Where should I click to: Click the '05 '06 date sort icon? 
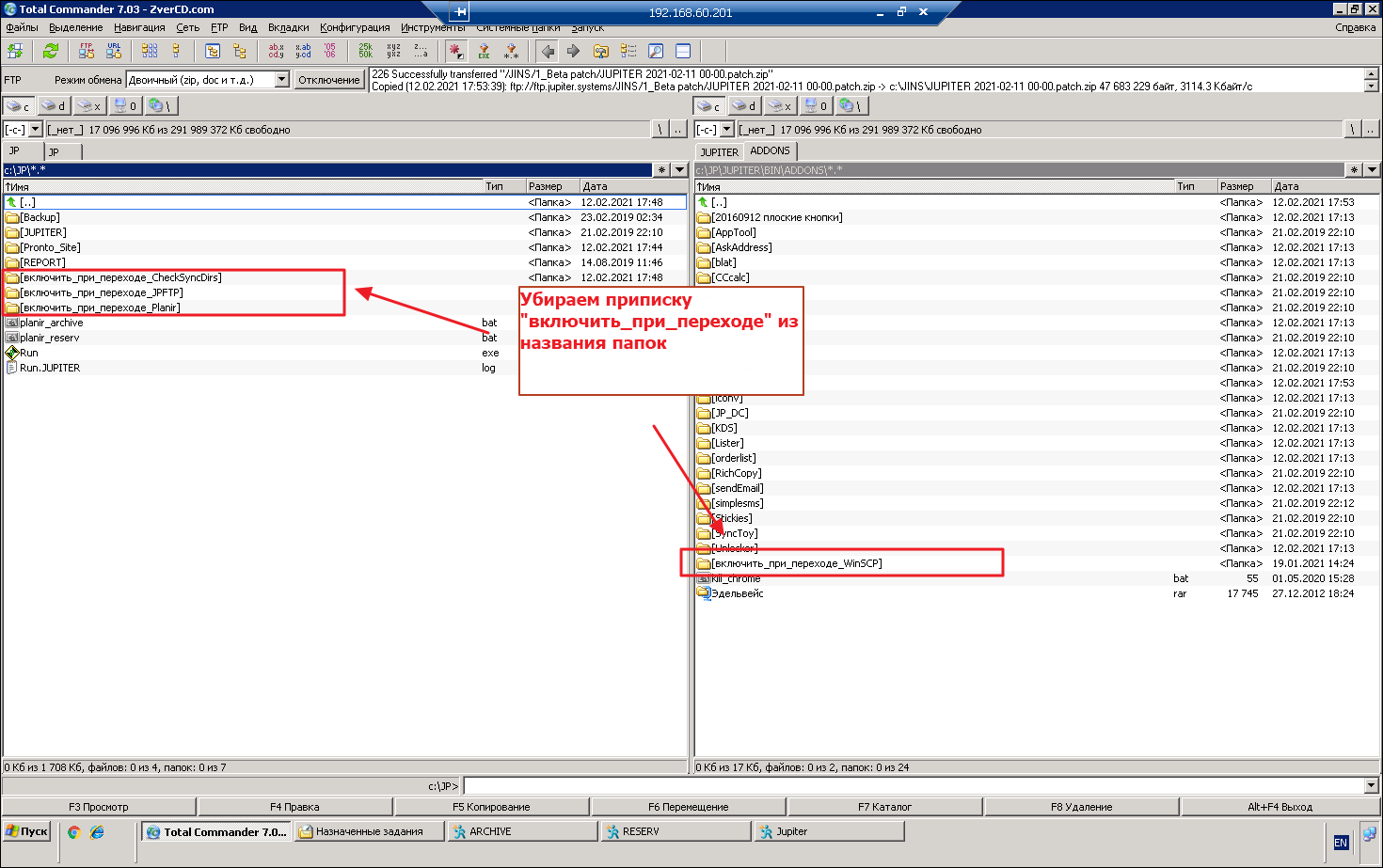pos(329,51)
